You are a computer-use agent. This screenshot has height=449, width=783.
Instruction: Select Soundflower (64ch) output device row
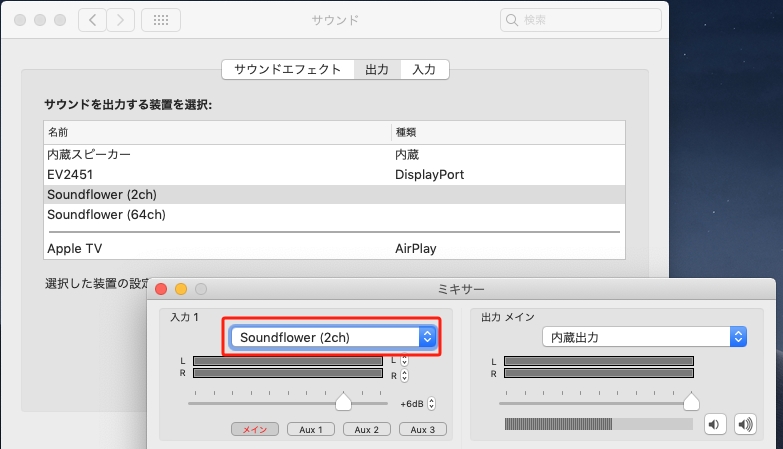coord(334,215)
